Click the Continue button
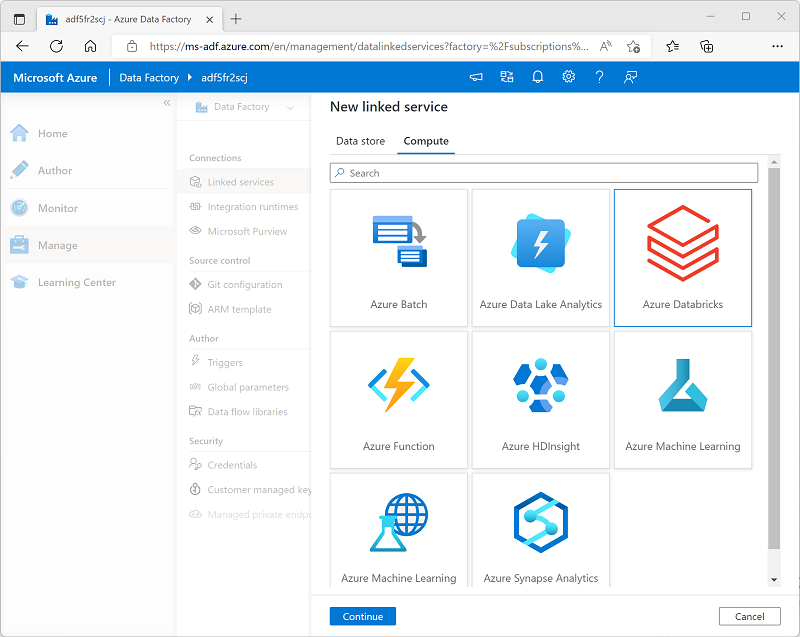This screenshot has width=800, height=637. (362, 616)
